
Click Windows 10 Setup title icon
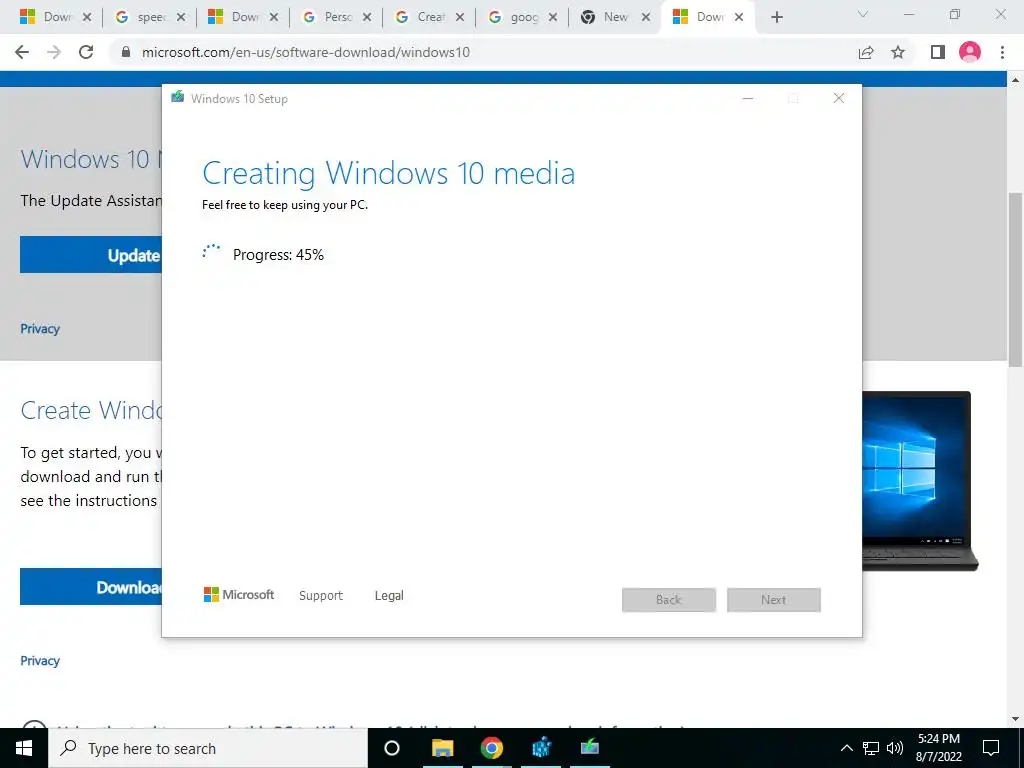point(177,97)
